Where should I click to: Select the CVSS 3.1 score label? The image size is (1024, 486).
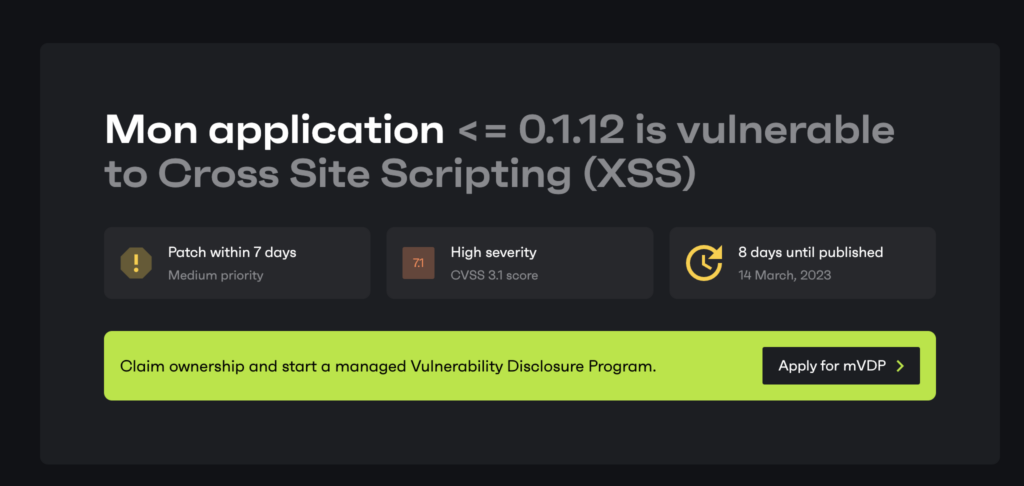494,276
